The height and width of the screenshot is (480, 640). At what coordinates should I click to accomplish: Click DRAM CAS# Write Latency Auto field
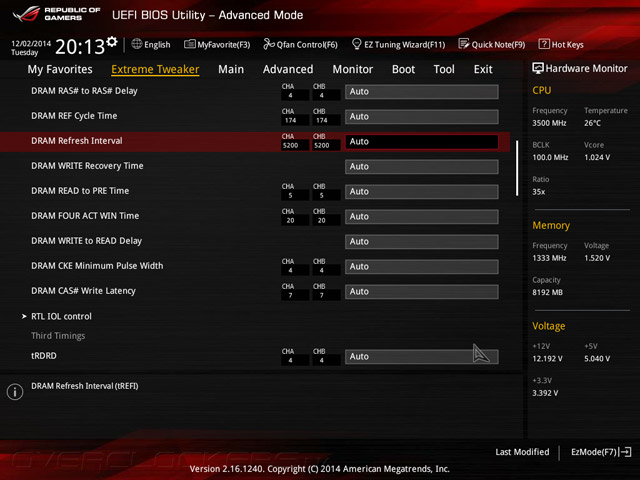coord(422,291)
